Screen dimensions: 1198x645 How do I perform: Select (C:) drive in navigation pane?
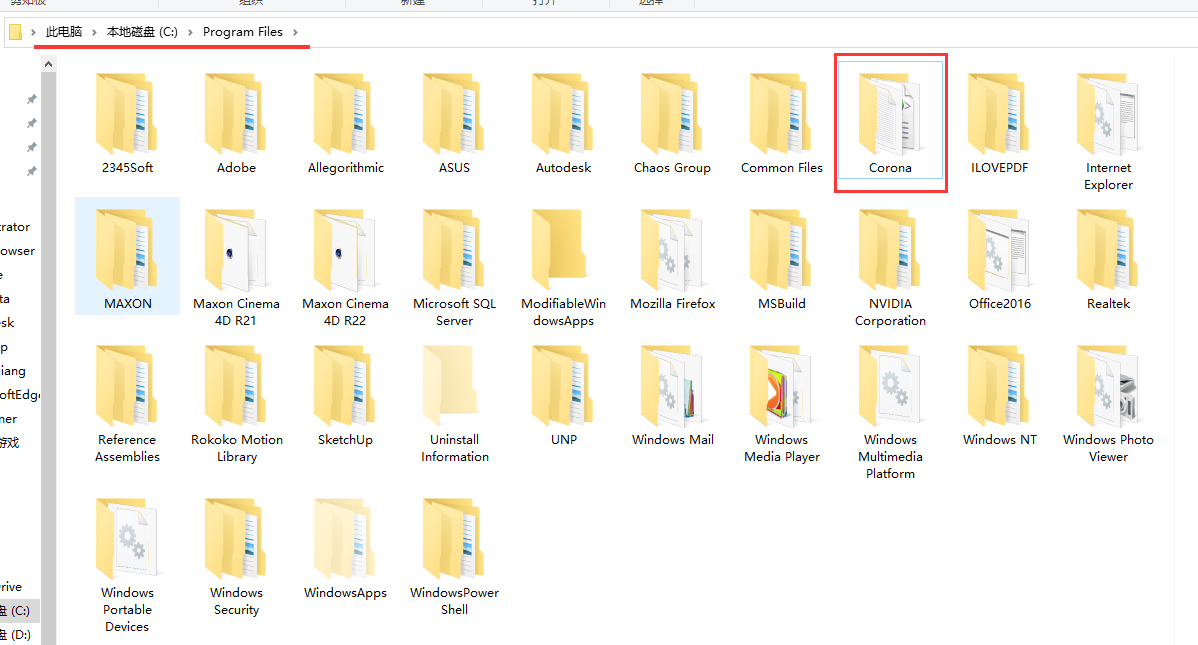pyautogui.click(x=19, y=611)
